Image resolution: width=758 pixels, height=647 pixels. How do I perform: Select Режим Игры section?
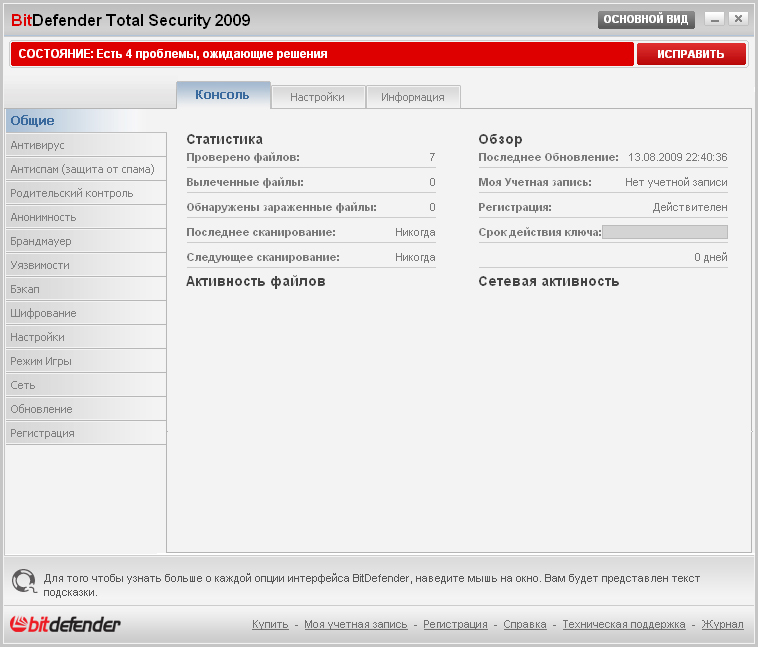click(x=86, y=361)
